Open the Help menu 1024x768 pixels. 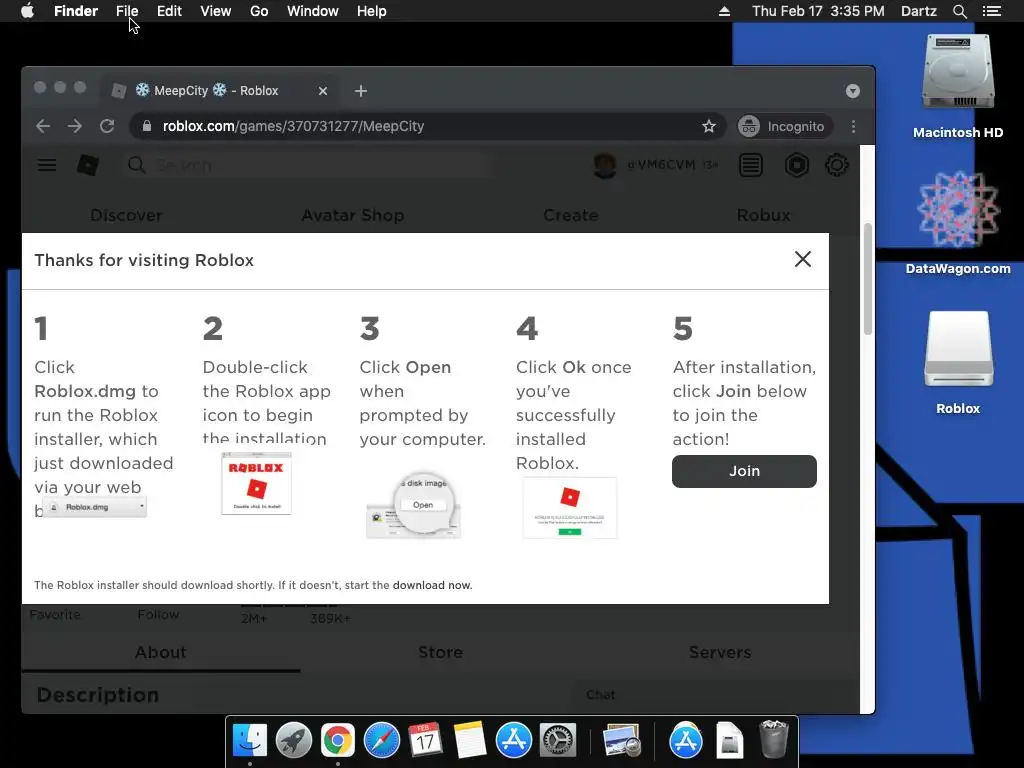coord(372,11)
